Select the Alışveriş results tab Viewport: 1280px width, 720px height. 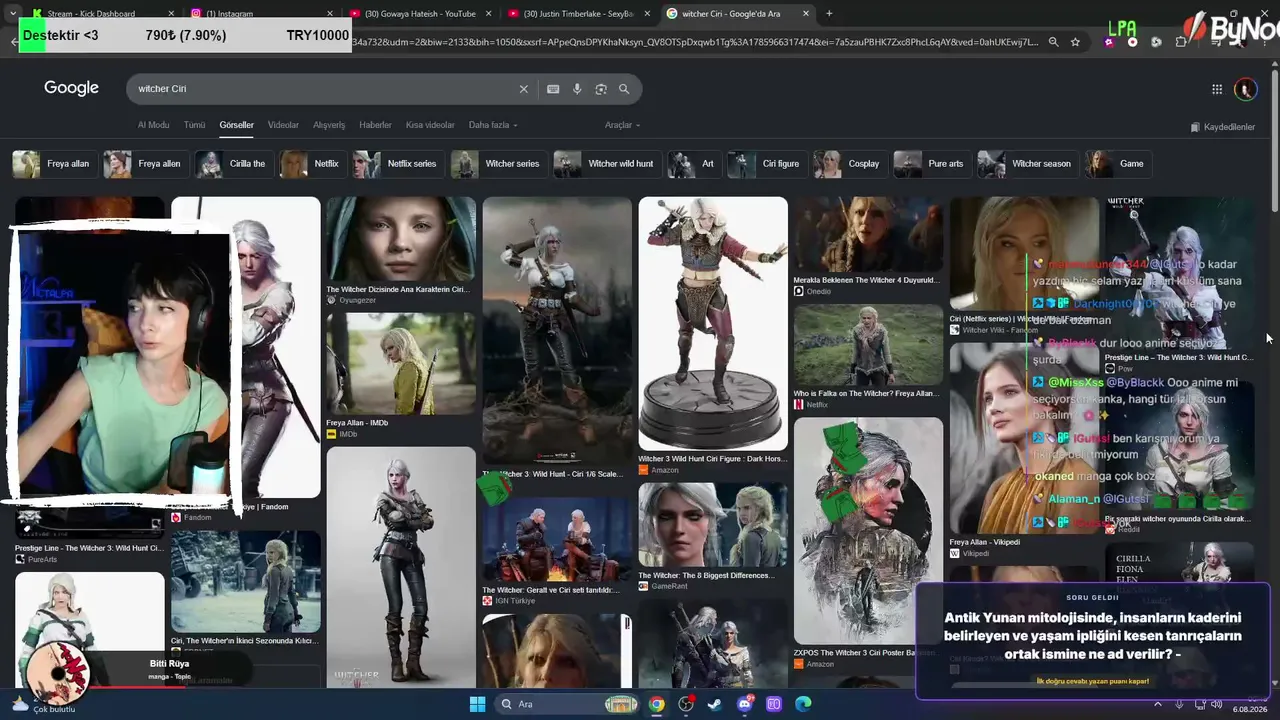[329, 125]
